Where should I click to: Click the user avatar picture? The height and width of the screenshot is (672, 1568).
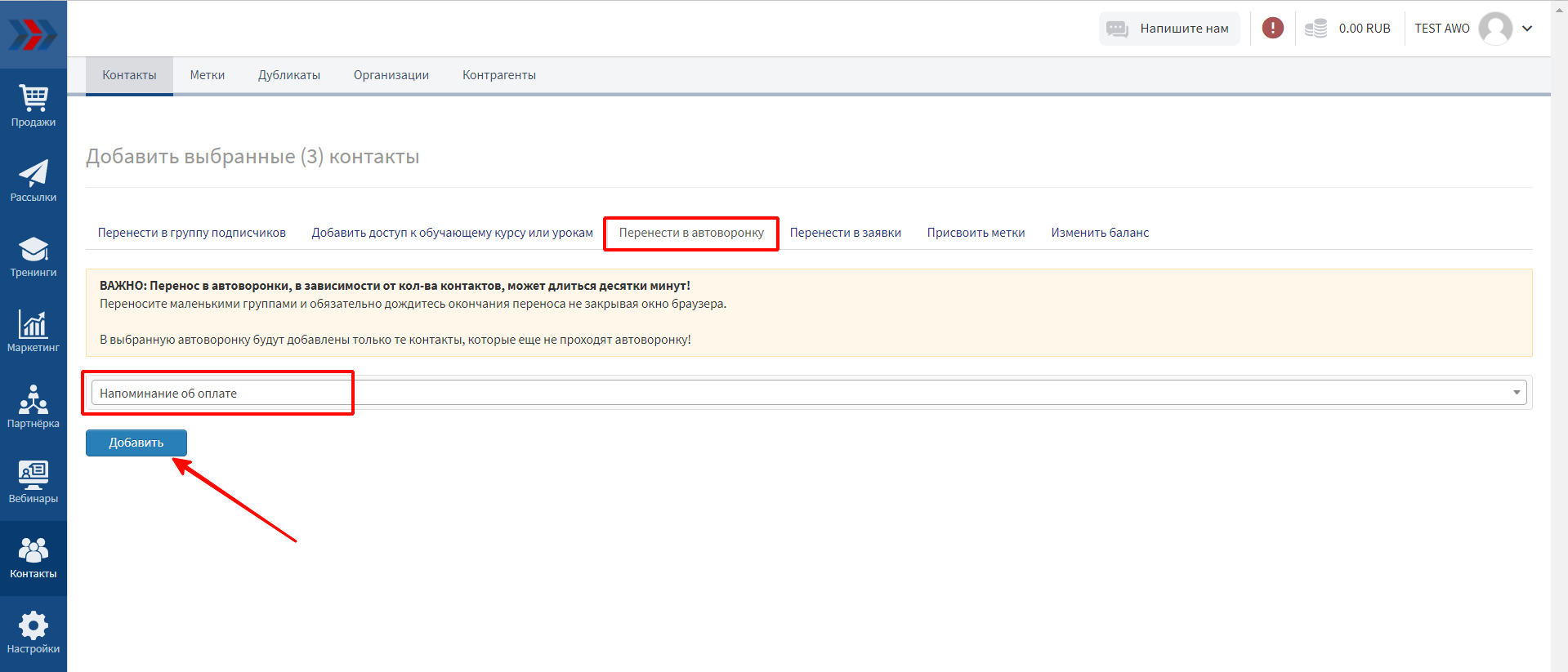point(1495,29)
